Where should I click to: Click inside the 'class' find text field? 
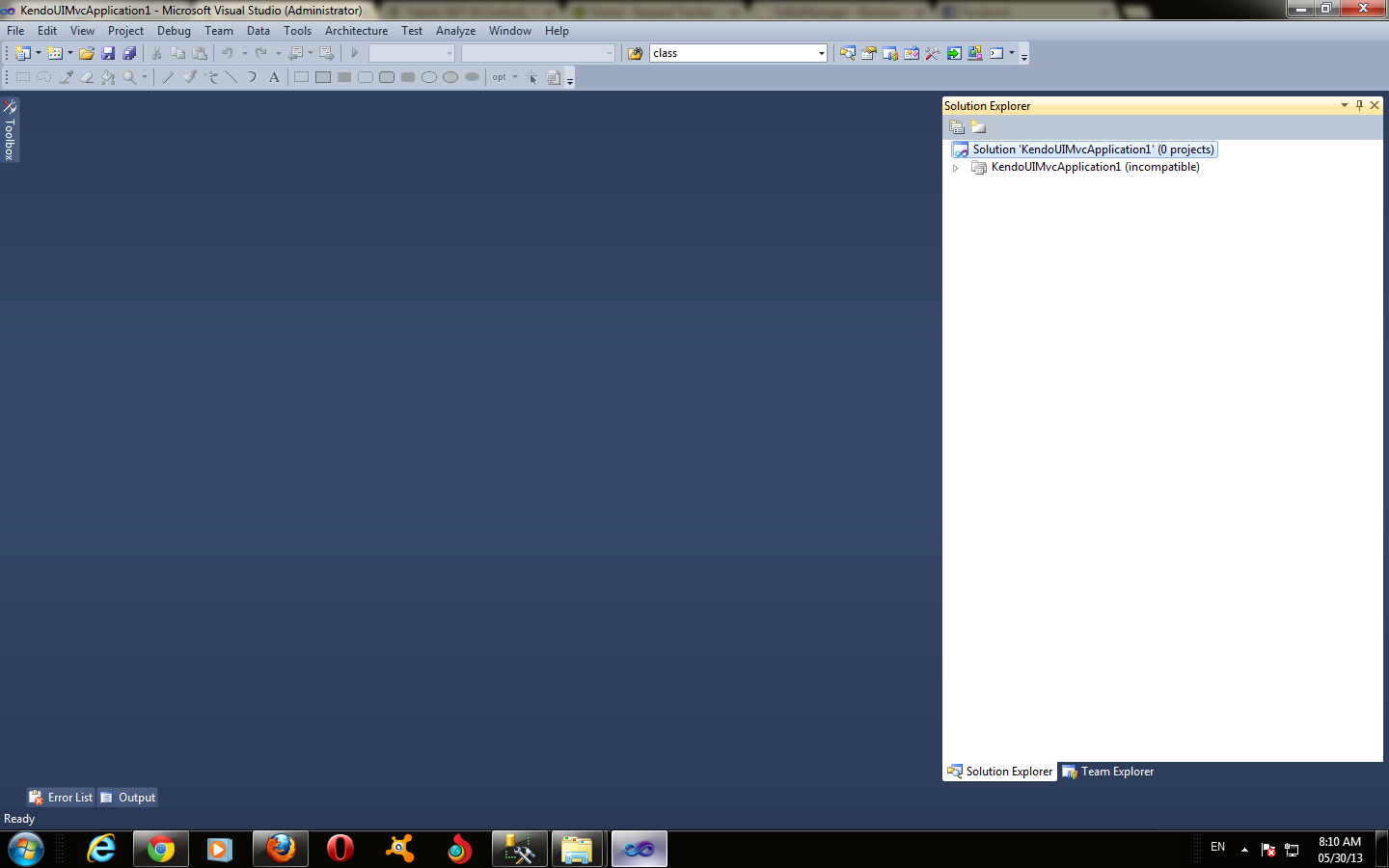(733, 53)
